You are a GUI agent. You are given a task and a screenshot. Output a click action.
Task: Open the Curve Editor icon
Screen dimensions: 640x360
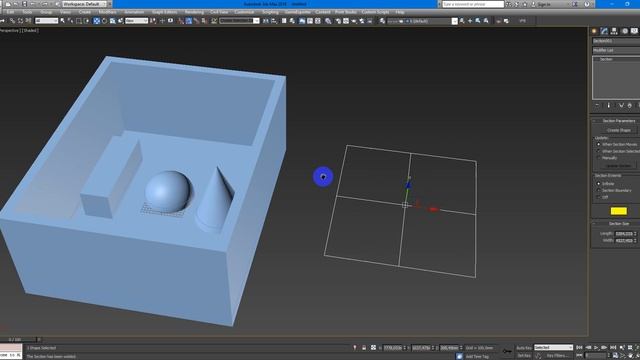[310, 20]
